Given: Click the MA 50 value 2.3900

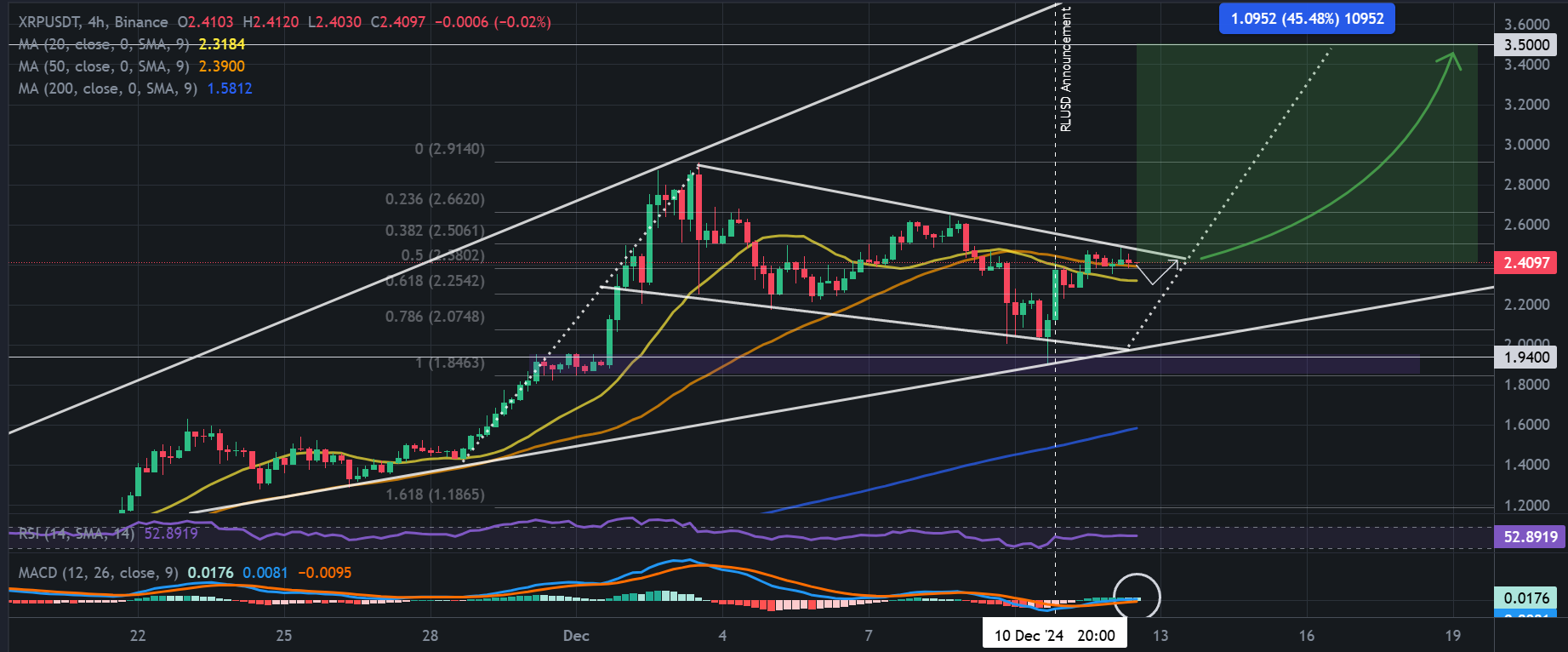Looking at the screenshot, I should [x=222, y=66].
